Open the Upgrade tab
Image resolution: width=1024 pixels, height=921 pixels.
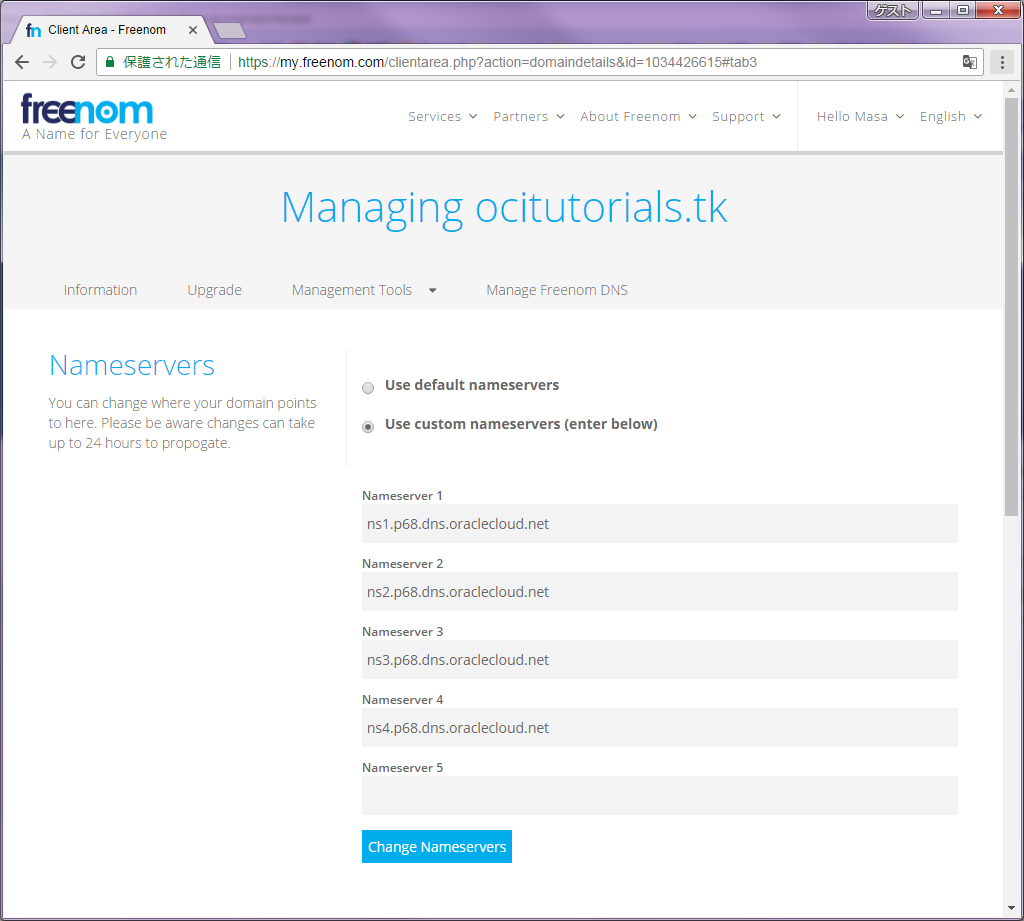[x=214, y=290]
